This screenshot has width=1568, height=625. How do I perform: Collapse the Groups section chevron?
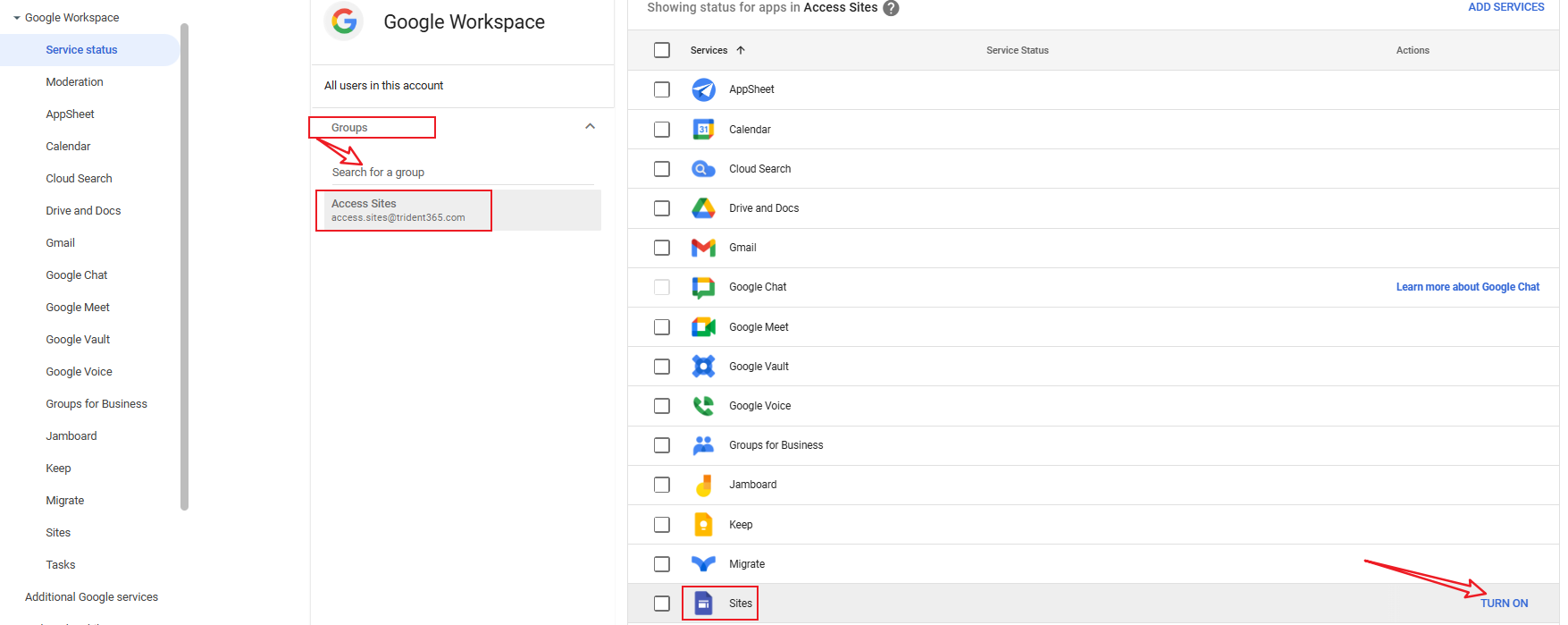tap(590, 126)
